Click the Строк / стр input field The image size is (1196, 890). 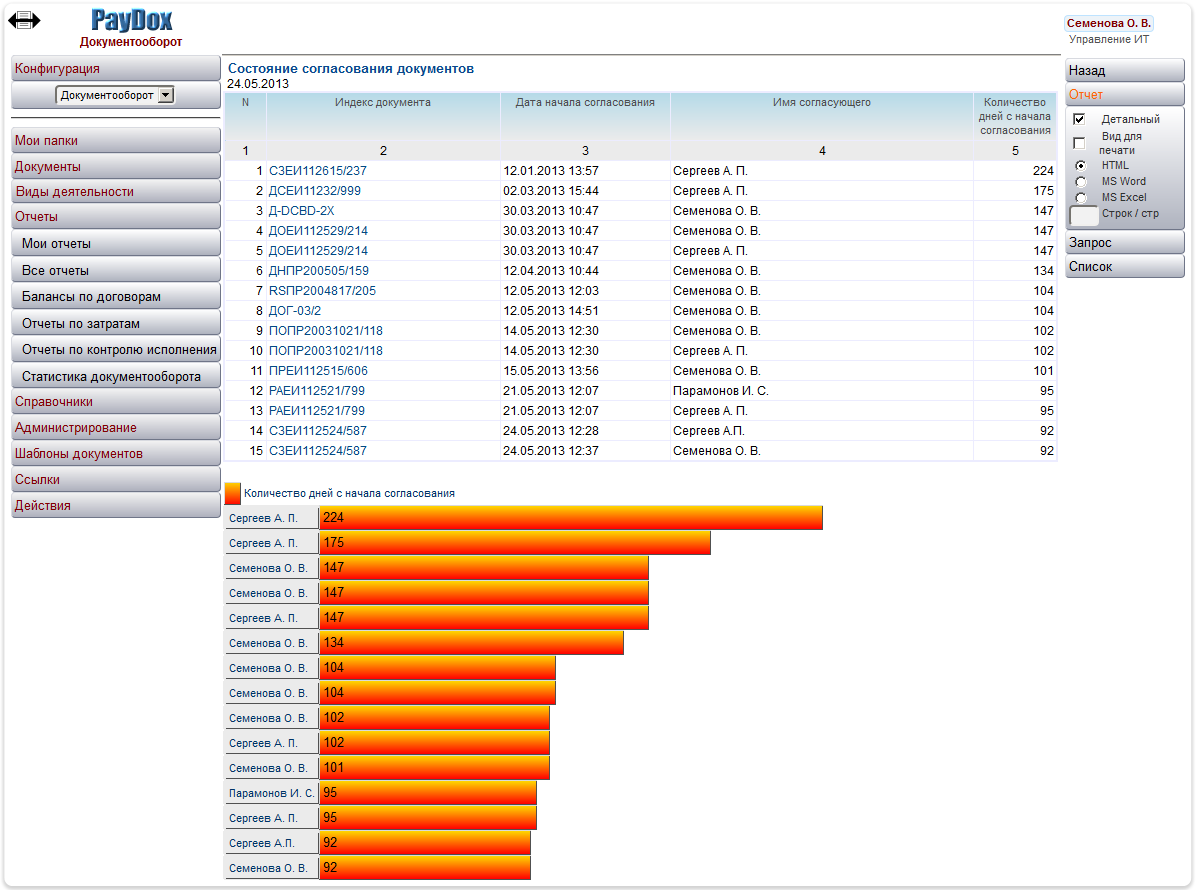point(1084,216)
